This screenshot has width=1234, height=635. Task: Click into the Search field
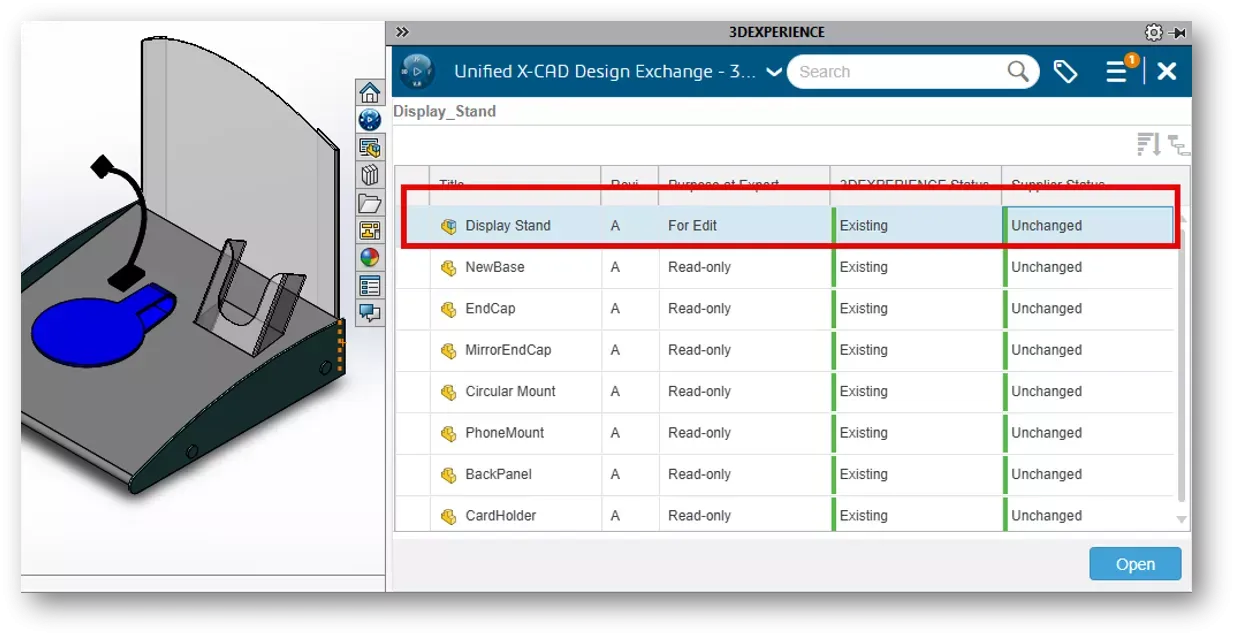point(900,71)
